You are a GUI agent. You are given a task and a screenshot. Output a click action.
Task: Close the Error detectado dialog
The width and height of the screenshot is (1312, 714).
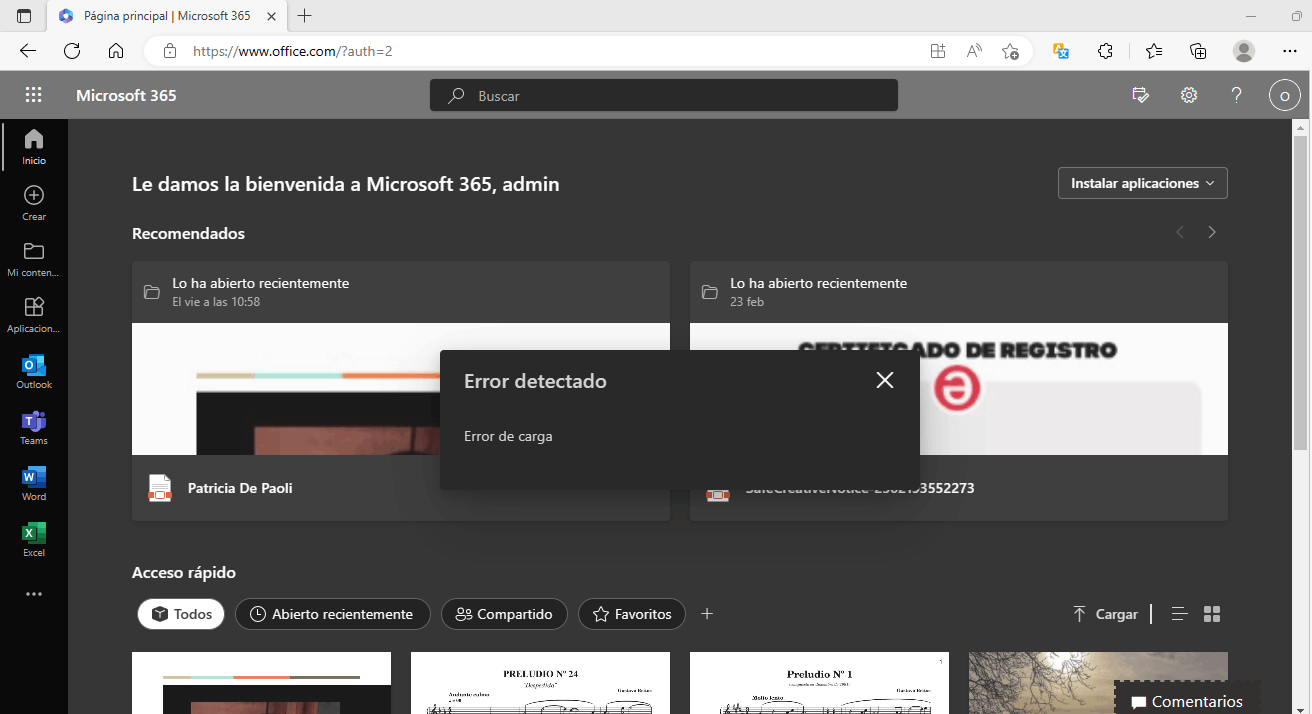[884, 380]
